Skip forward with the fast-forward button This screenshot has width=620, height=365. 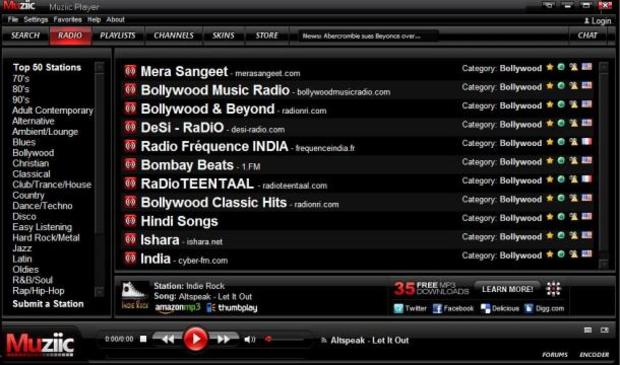(223, 339)
